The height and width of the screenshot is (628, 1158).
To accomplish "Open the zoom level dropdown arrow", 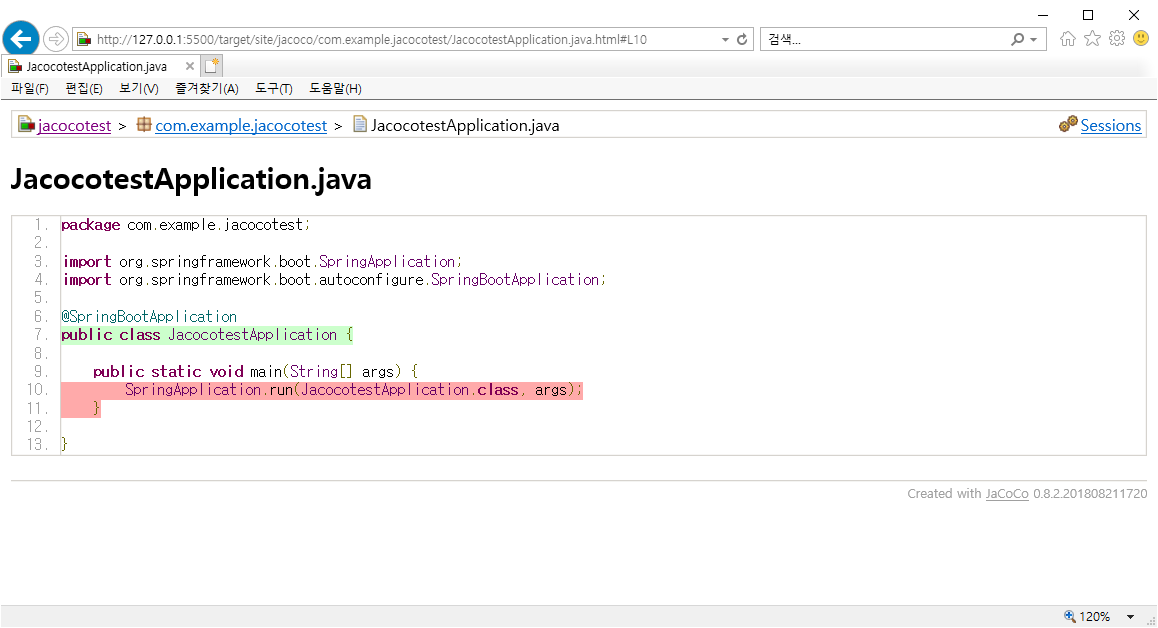I will [1131, 617].
